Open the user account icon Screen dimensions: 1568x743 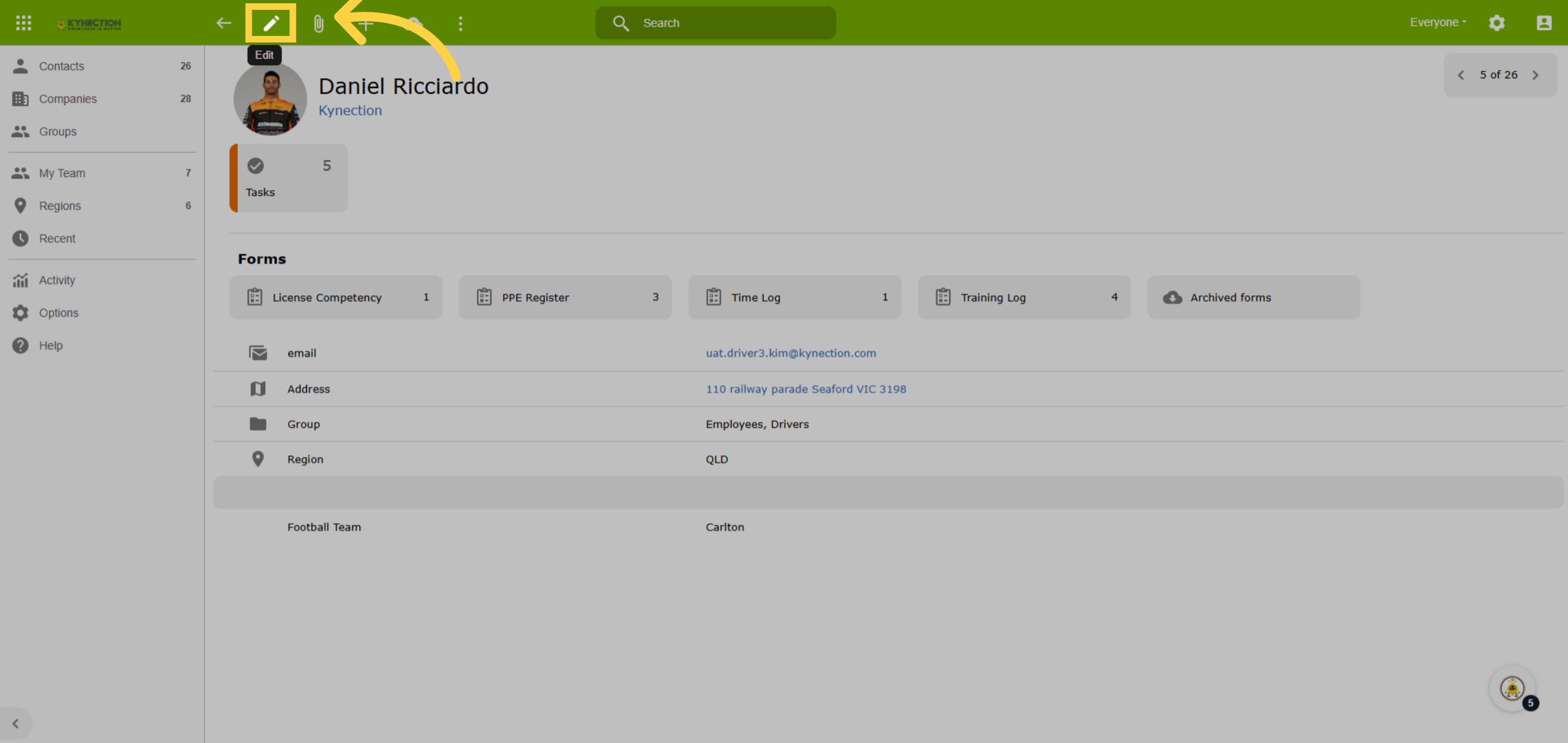pyautogui.click(x=1544, y=23)
